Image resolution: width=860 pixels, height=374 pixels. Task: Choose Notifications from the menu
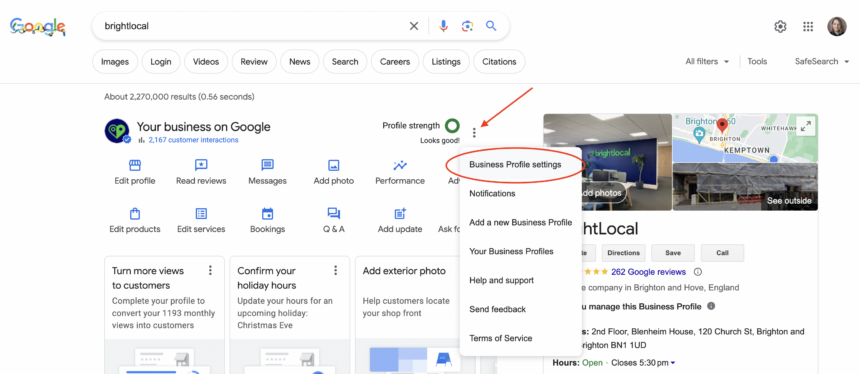tap(493, 194)
